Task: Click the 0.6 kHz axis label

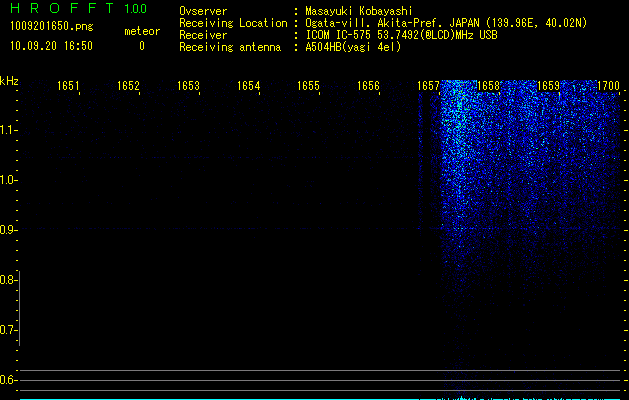Action: (x=8, y=380)
